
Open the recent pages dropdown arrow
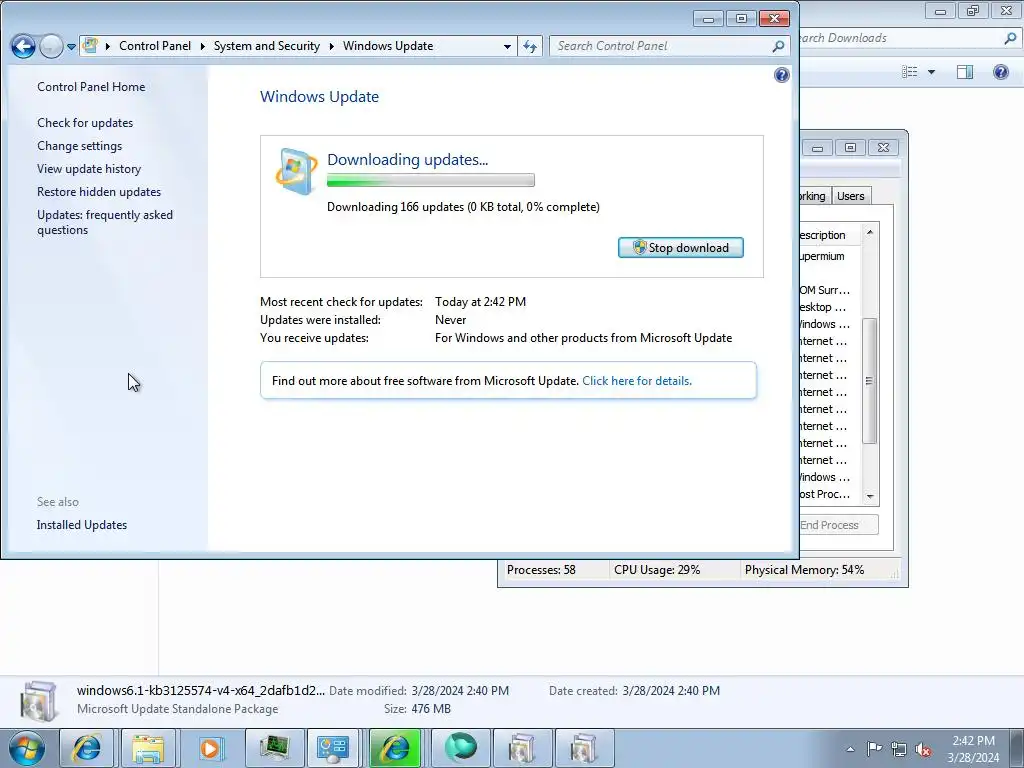tap(71, 46)
